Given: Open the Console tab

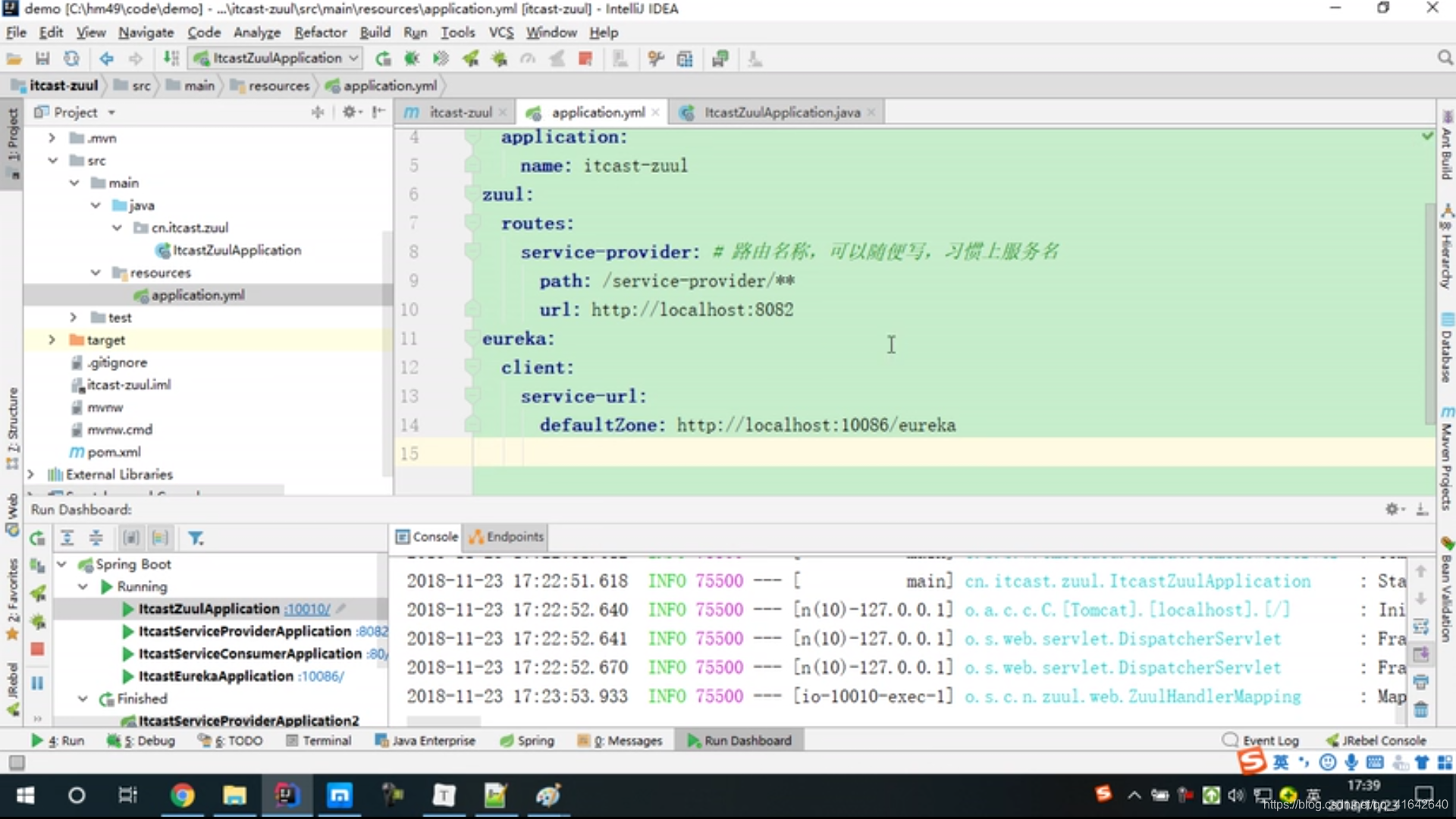Looking at the screenshot, I should [x=428, y=536].
